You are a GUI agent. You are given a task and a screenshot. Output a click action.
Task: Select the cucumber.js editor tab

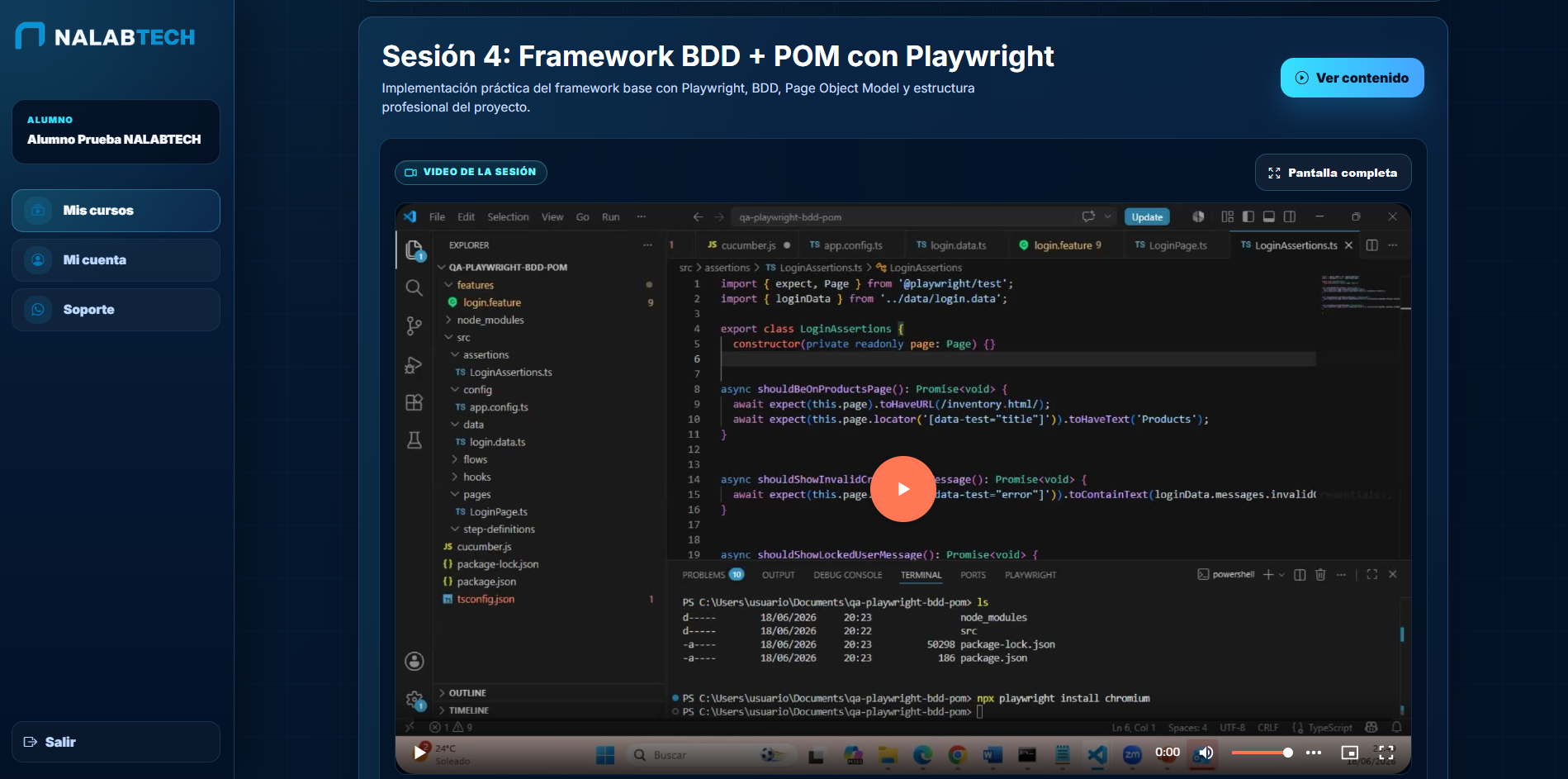748,245
